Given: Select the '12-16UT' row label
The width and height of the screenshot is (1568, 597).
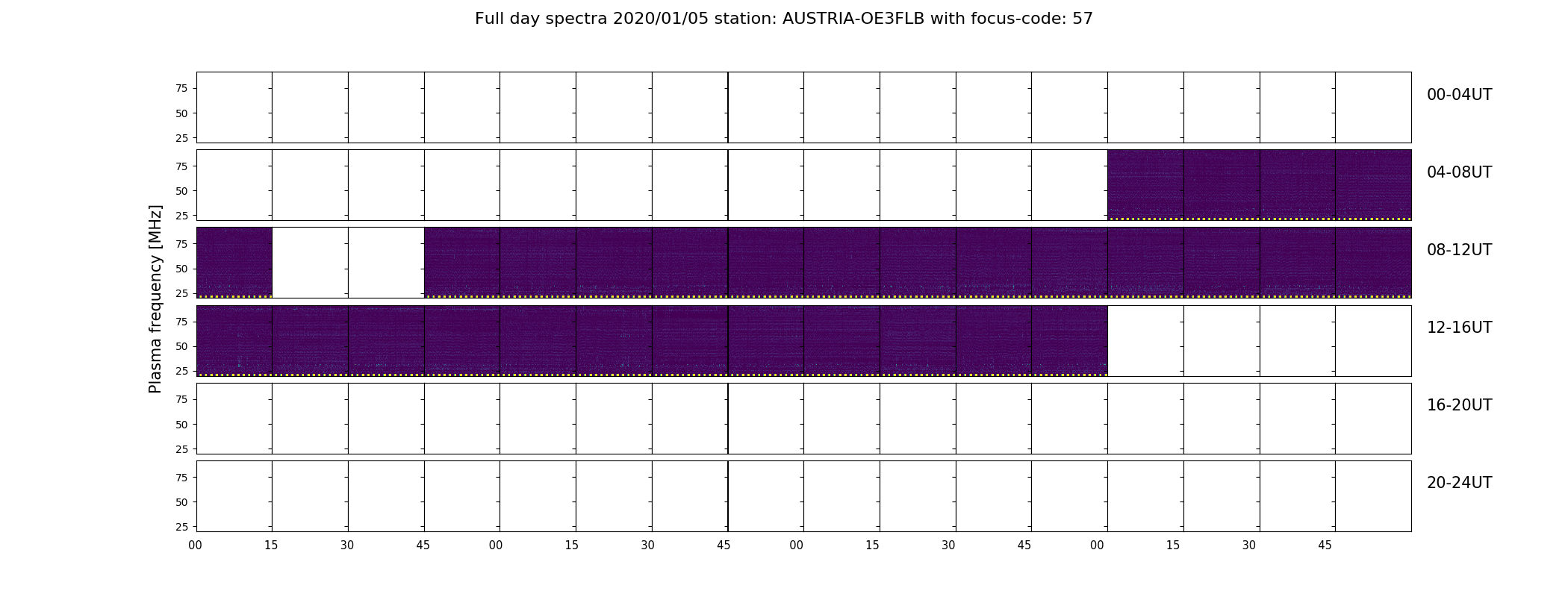Looking at the screenshot, I should (x=1459, y=328).
